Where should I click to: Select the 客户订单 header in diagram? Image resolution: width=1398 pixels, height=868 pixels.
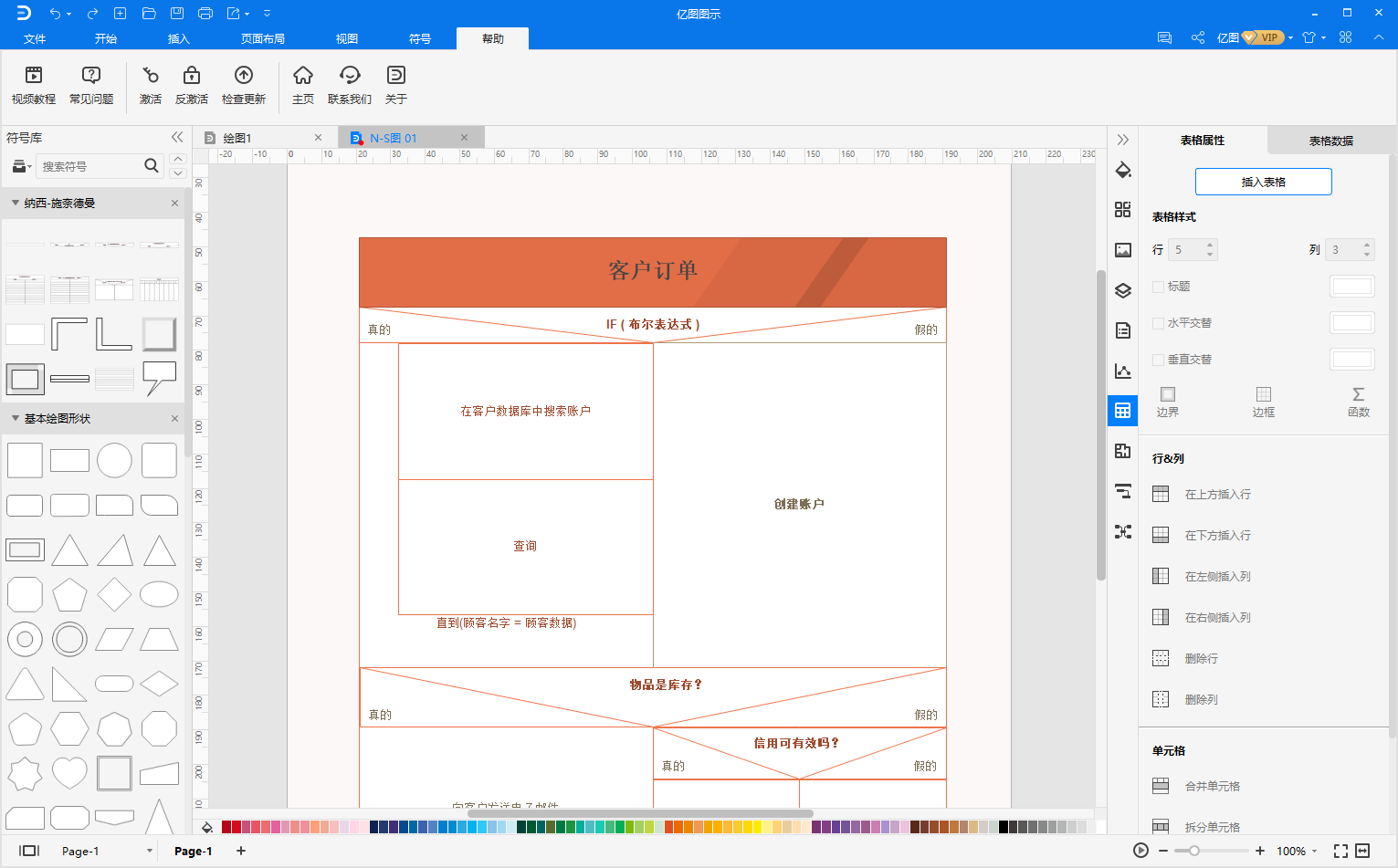pyautogui.click(x=653, y=272)
